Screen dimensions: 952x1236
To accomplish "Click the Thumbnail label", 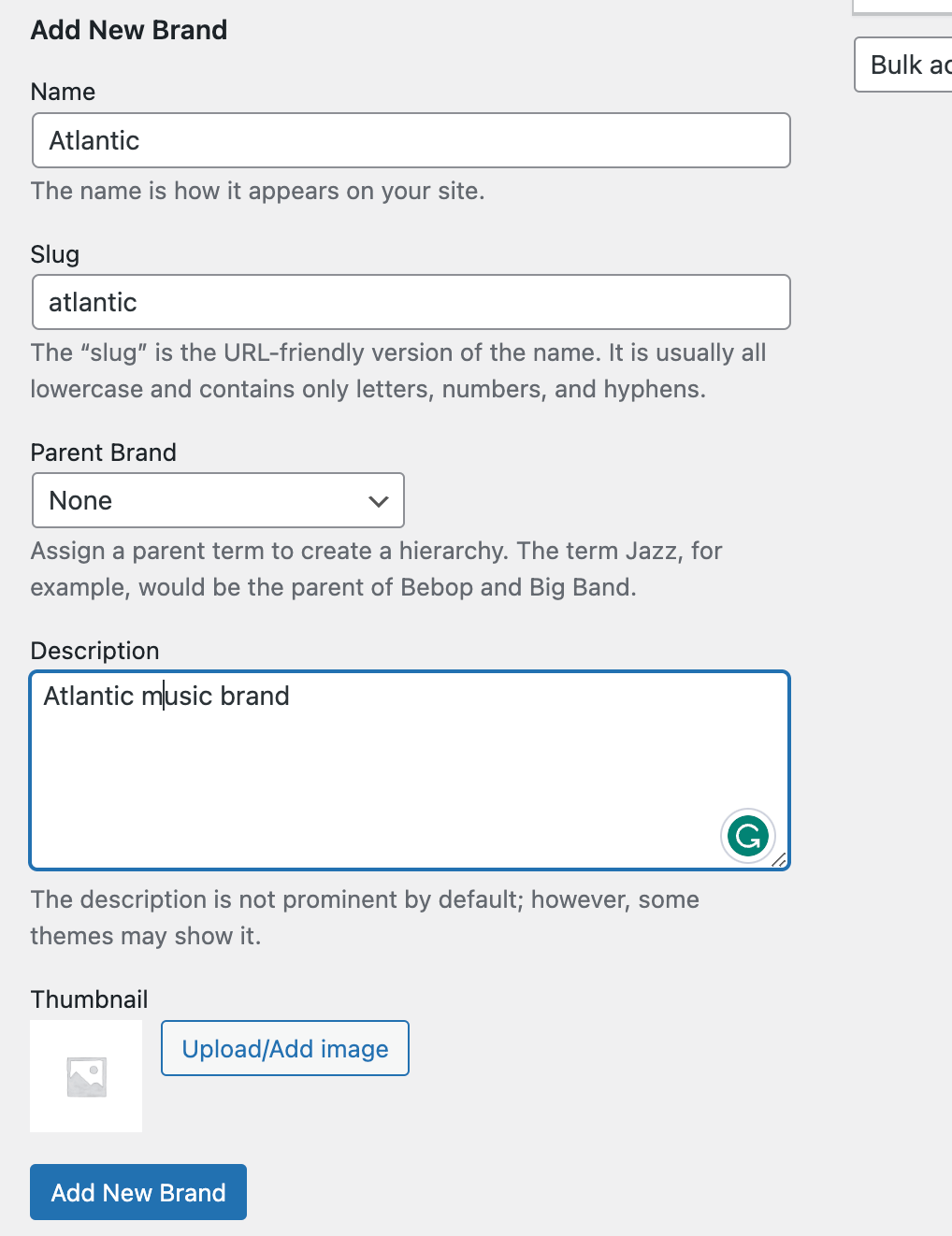I will click(89, 999).
